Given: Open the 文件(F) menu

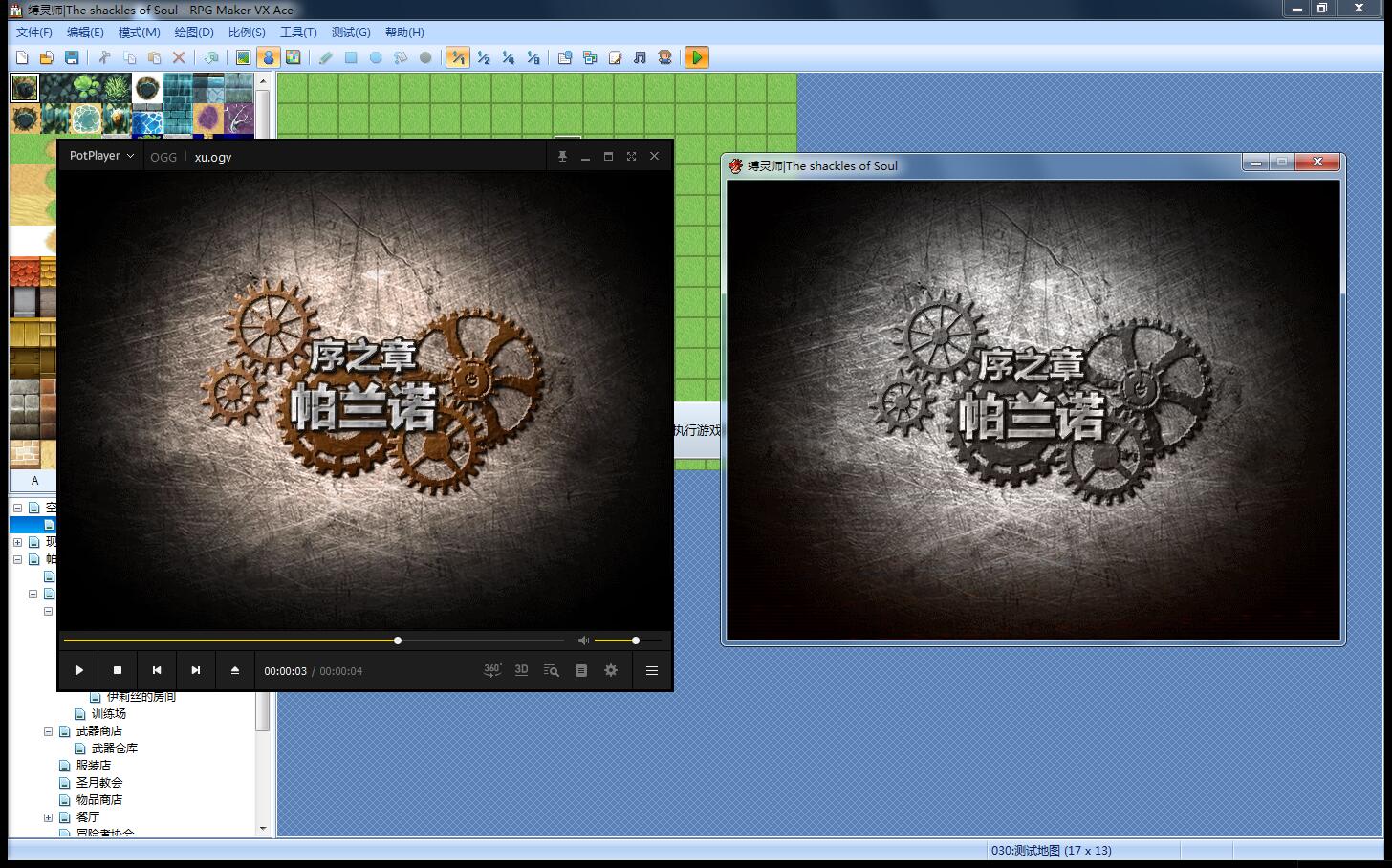Looking at the screenshot, I should tap(34, 33).
